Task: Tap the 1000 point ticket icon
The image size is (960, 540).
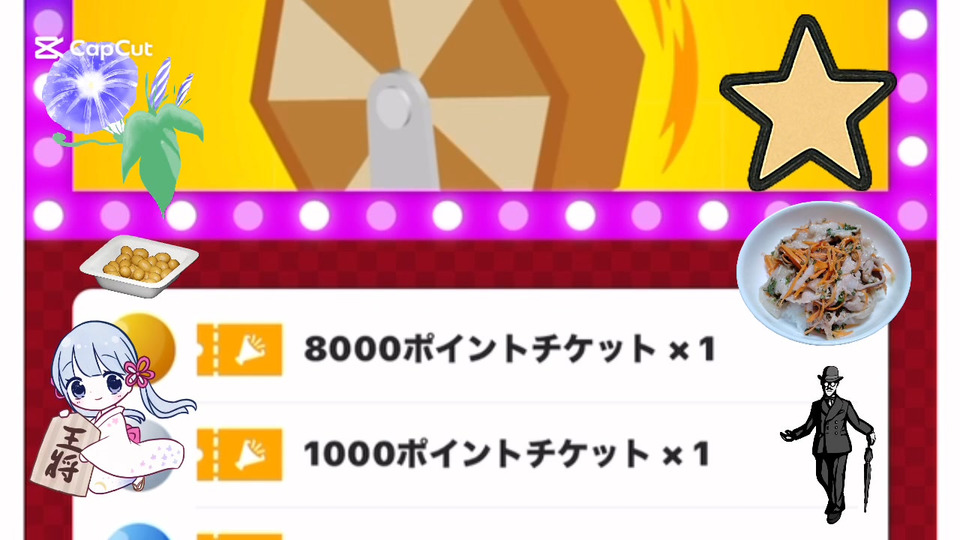Action: coord(239,454)
